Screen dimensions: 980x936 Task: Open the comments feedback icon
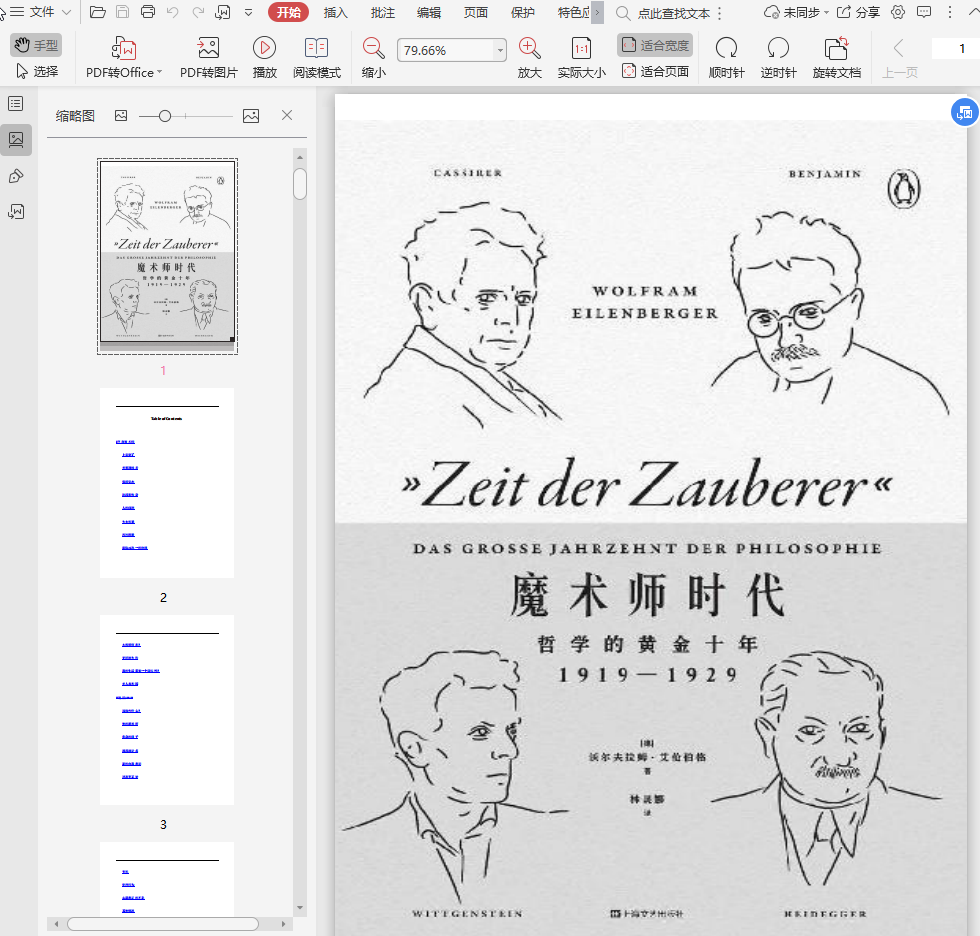(923, 12)
